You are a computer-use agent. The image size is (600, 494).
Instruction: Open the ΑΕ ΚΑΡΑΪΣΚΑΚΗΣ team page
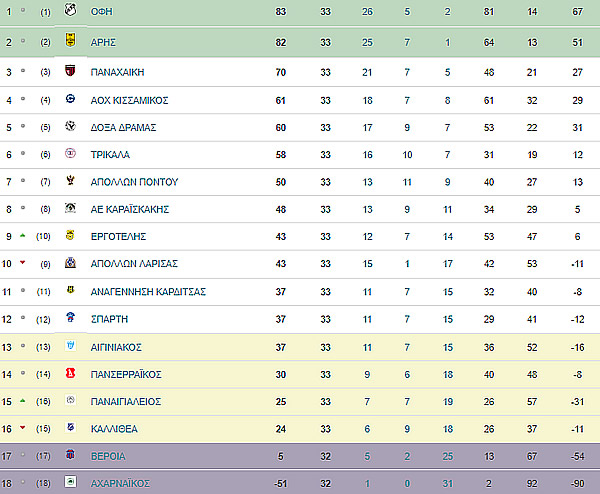[130, 209]
